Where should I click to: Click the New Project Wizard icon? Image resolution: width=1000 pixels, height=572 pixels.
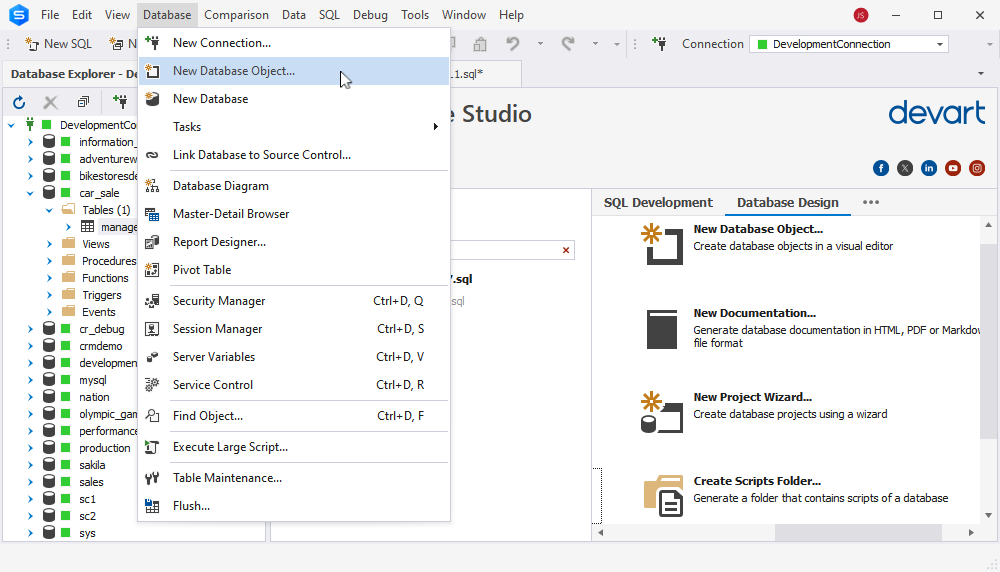pyautogui.click(x=662, y=413)
